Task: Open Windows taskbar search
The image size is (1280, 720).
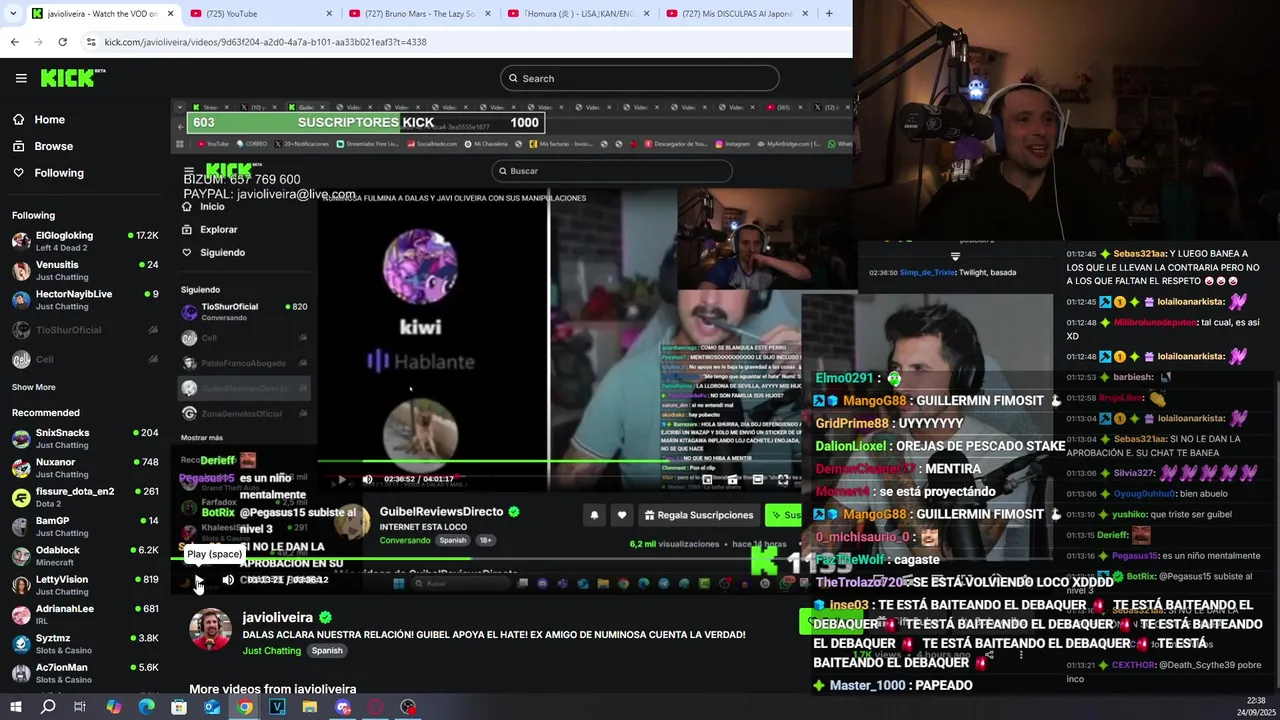Action: [x=48, y=707]
